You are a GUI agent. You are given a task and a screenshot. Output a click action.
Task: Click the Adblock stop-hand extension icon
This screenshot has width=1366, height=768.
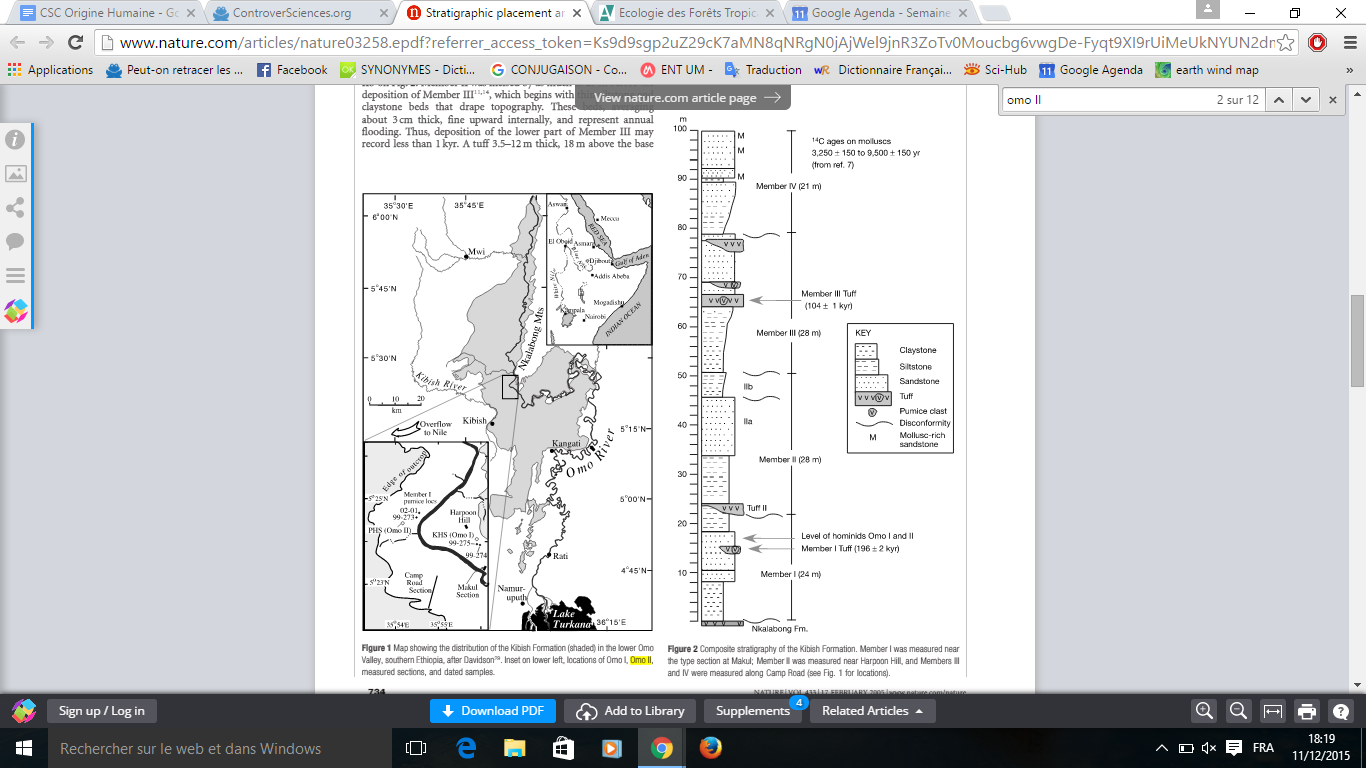(1317, 43)
